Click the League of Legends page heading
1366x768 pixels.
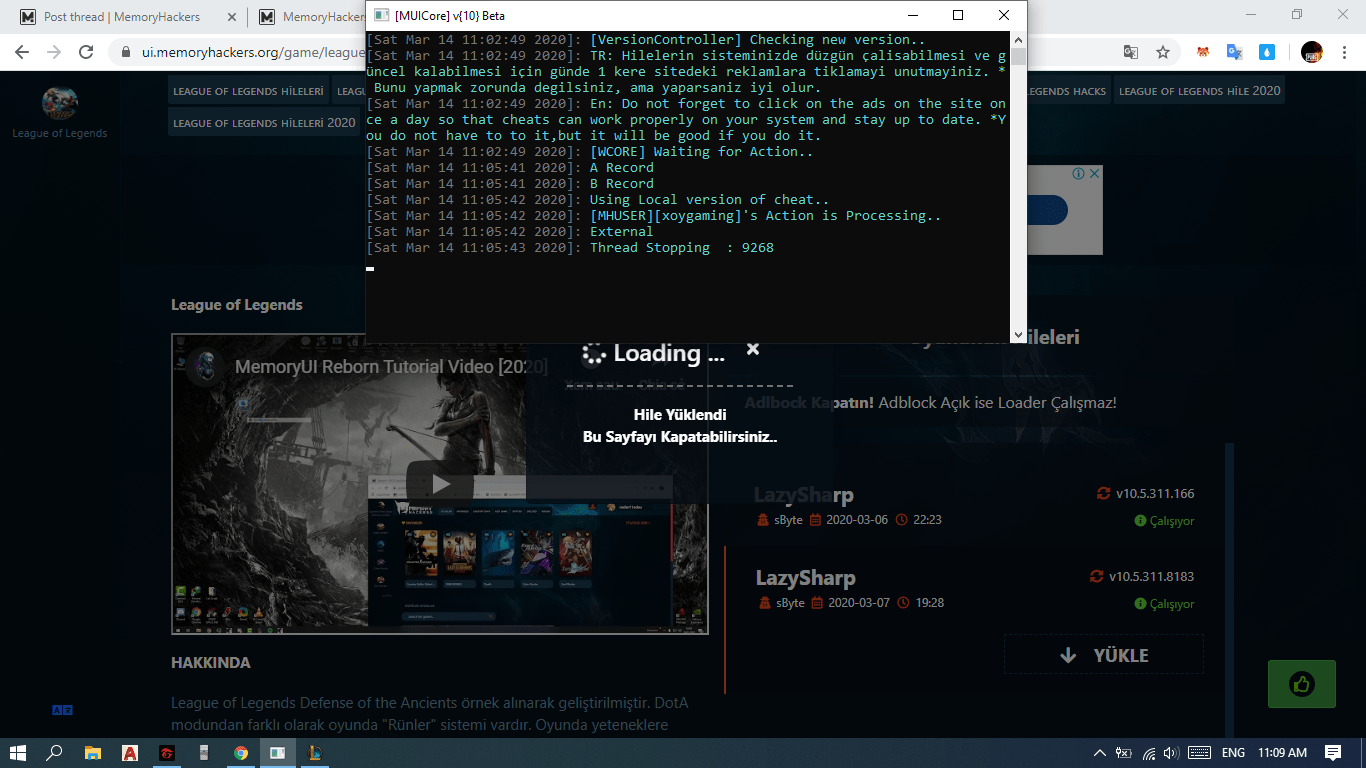tap(237, 305)
